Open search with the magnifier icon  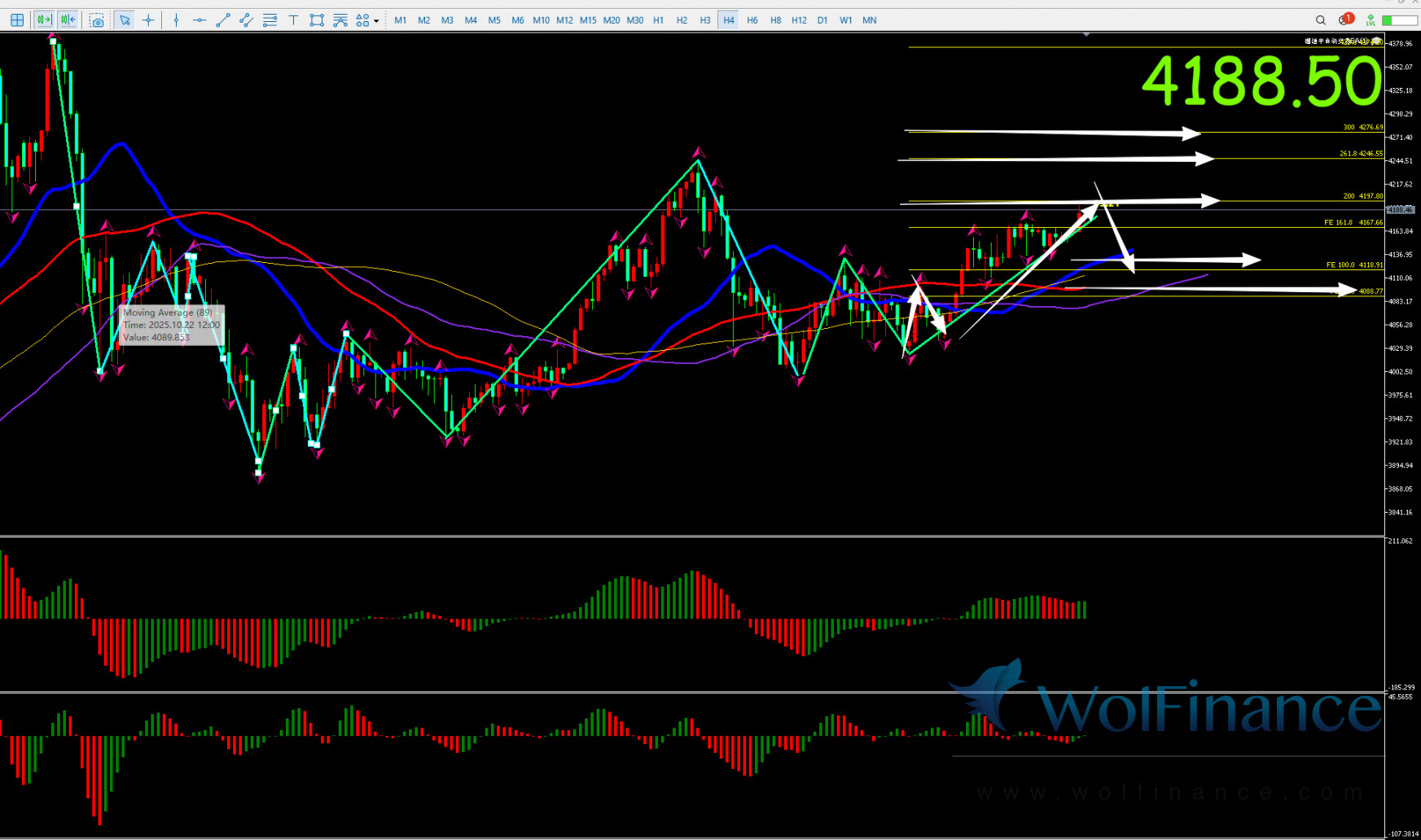[x=1321, y=20]
